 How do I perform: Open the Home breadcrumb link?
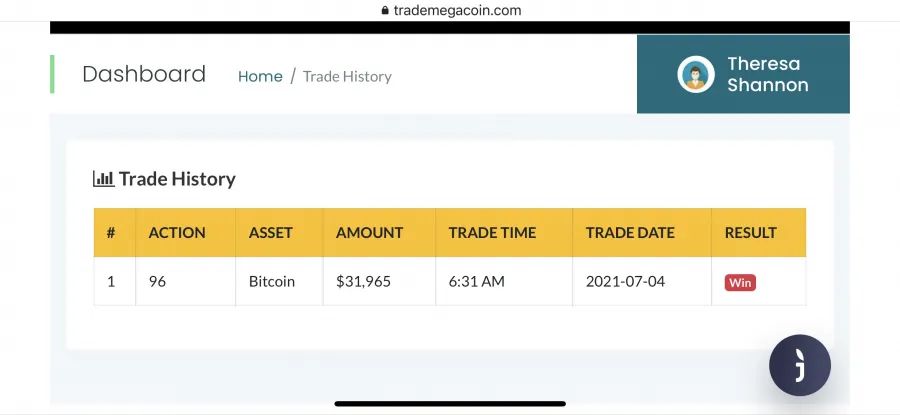(260, 76)
